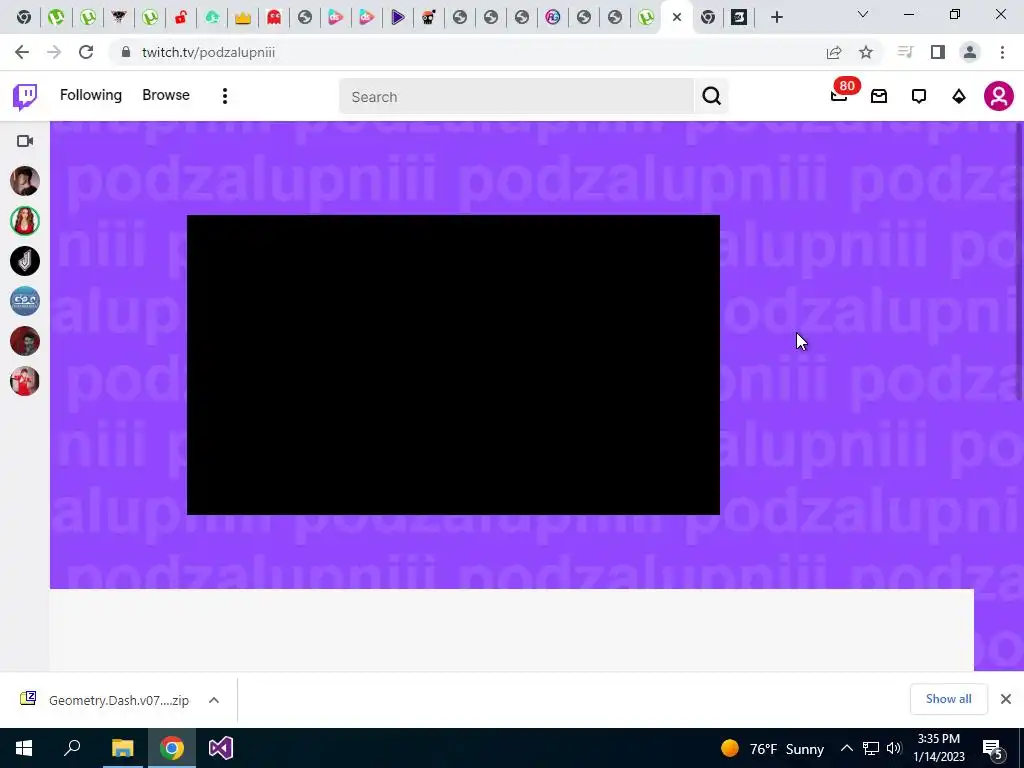Open the Windows notification center
Viewport: 1024px width, 768px height.
pos(994,748)
